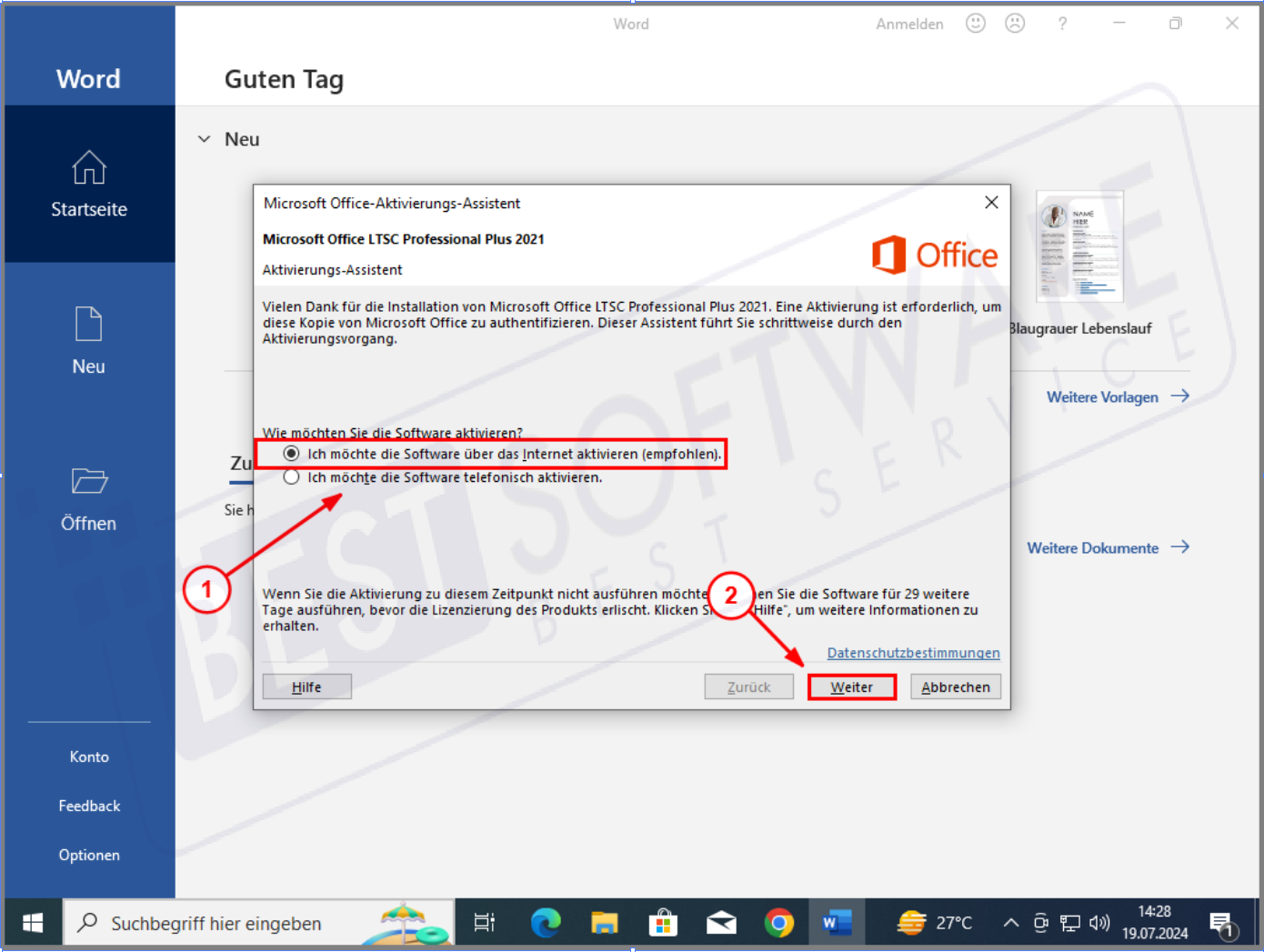Open the Öffnen folder icon
The image size is (1264, 952).
(89, 481)
